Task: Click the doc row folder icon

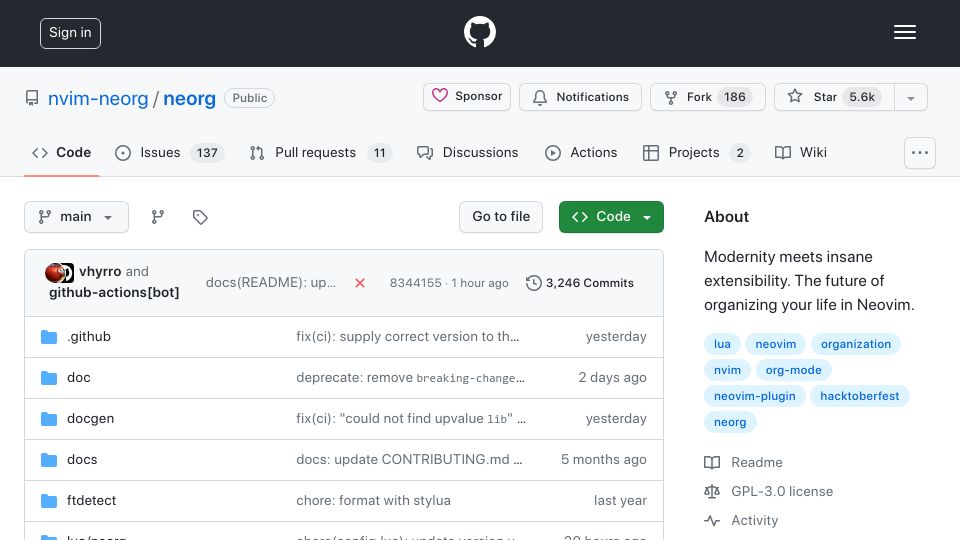Action: tap(49, 378)
